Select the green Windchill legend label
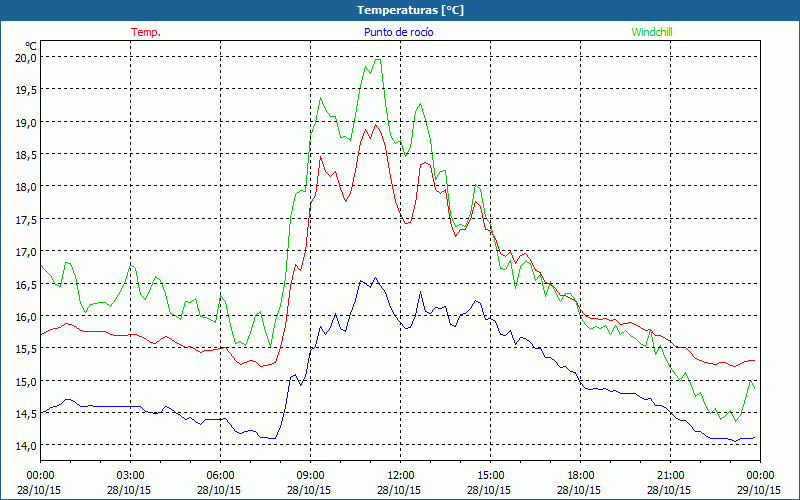This screenshot has height=500, width=800. [652, 32]
